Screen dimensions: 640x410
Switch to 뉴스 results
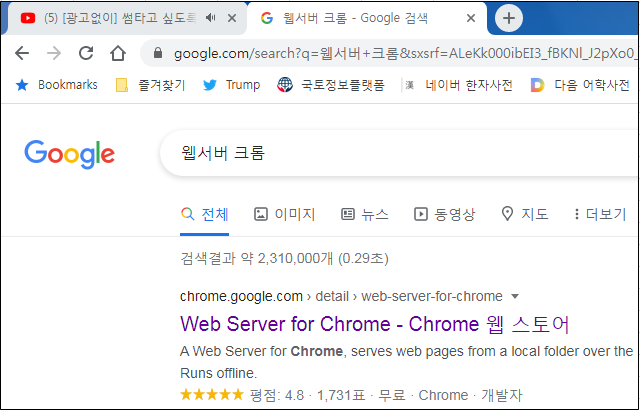[364, 214]
